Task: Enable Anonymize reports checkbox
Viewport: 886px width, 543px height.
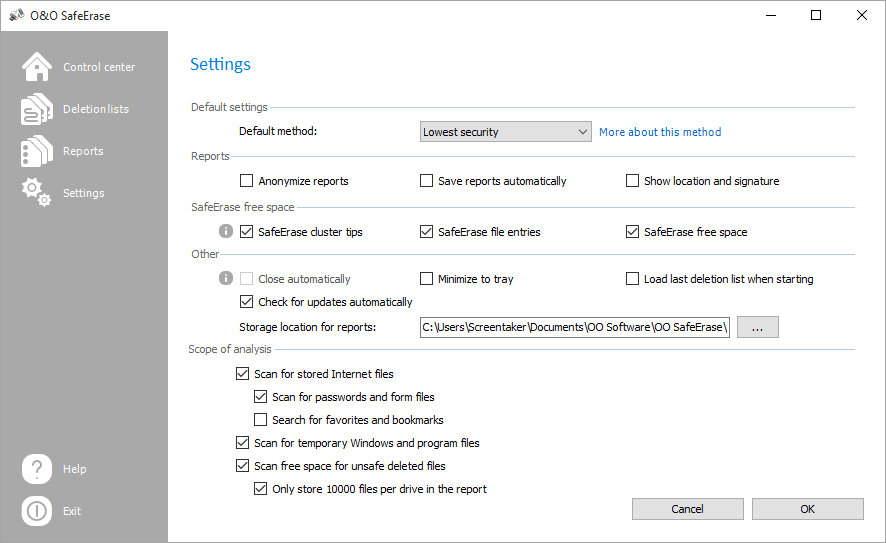Action: point(246,181)
